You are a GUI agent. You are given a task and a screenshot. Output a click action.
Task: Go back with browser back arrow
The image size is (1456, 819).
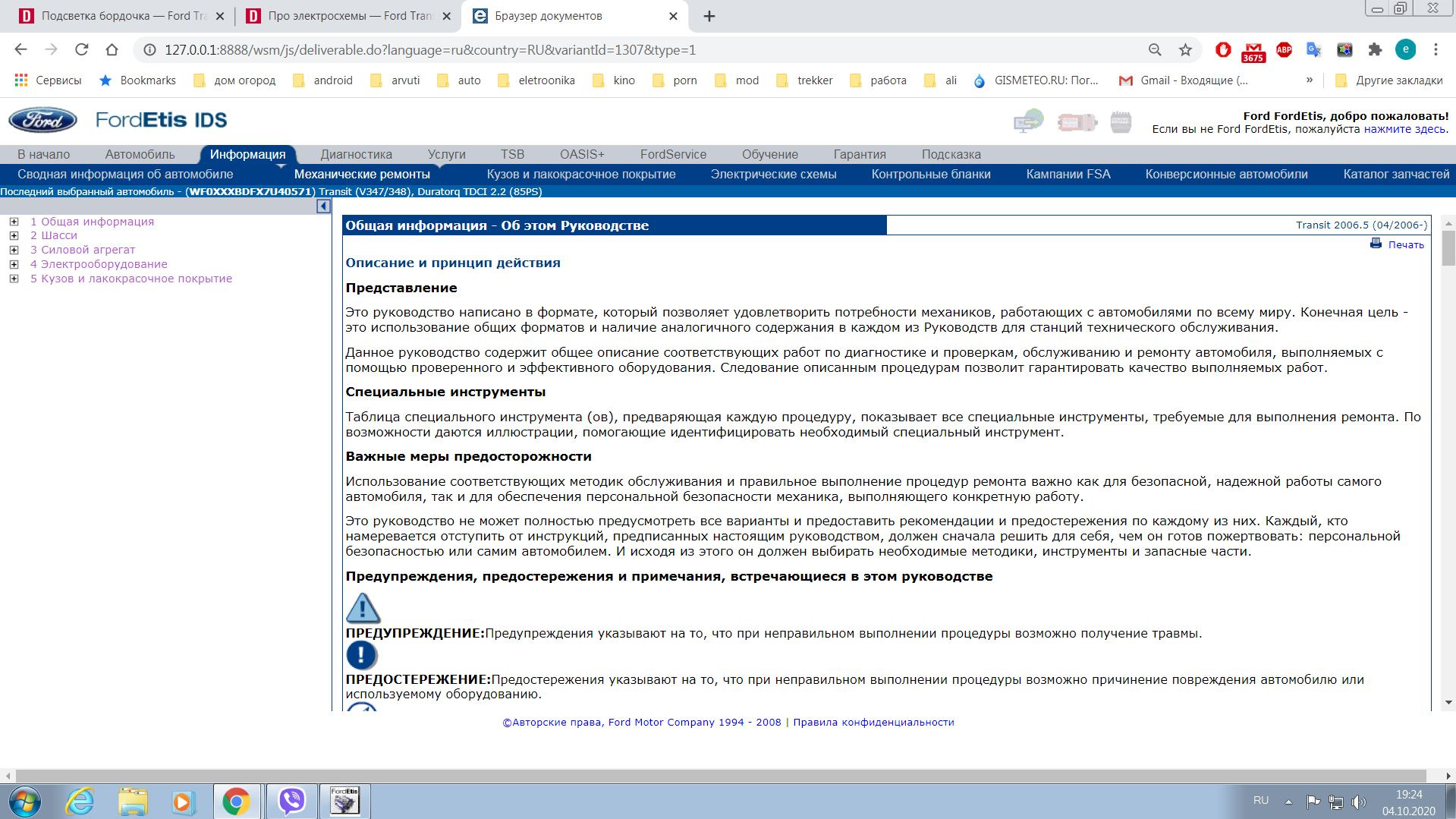20,50
